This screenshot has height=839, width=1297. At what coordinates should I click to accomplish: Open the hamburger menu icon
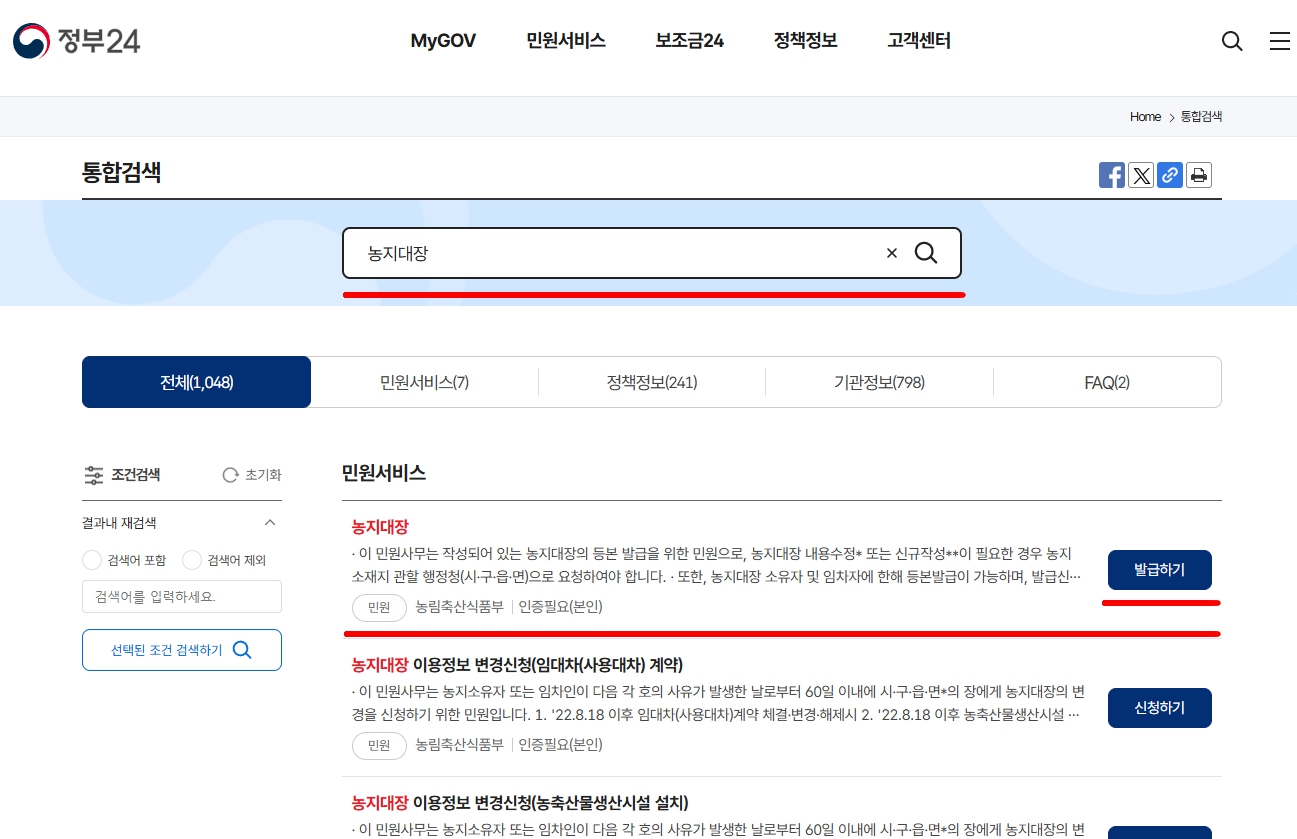click(x=1280, y=41)
